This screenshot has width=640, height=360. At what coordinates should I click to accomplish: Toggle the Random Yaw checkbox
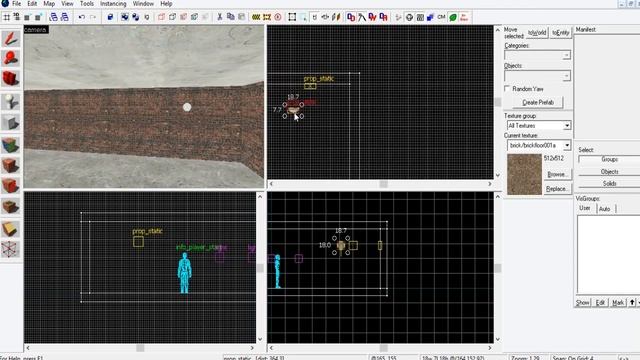pyautogui.click(x=507, y=89)
